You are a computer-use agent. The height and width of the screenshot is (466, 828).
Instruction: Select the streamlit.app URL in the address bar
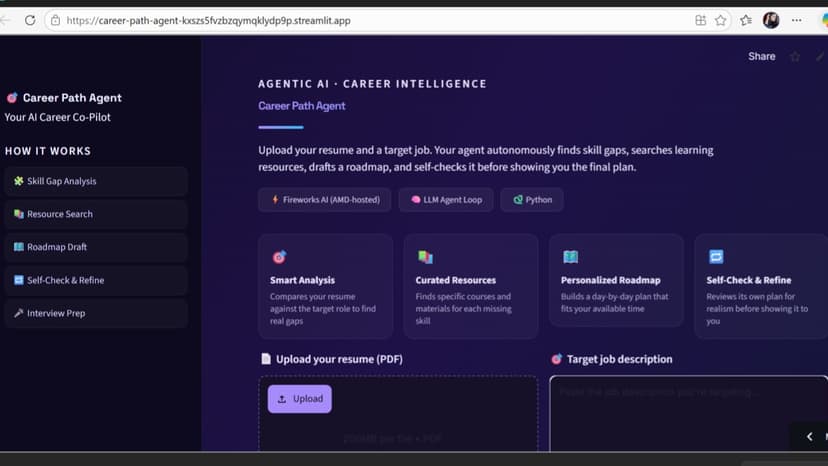[x=209, y=21]
